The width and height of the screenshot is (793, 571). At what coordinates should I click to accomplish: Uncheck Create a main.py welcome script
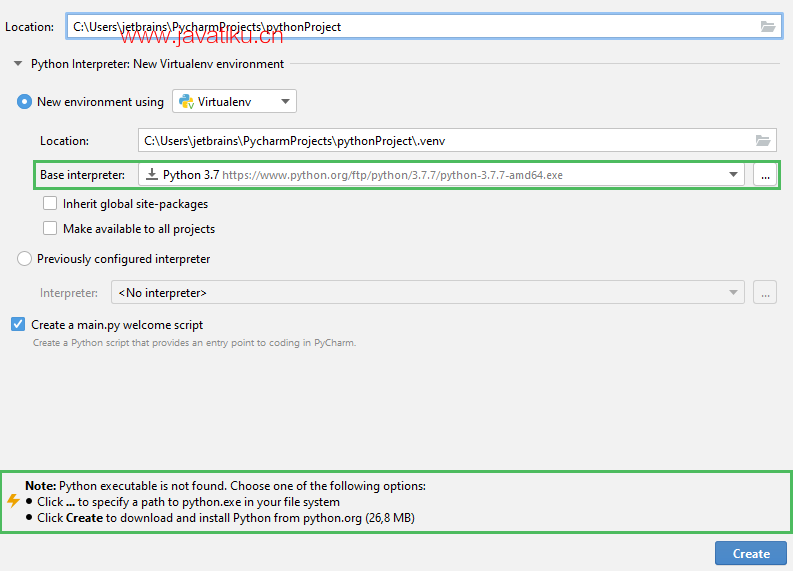[18, 324]
